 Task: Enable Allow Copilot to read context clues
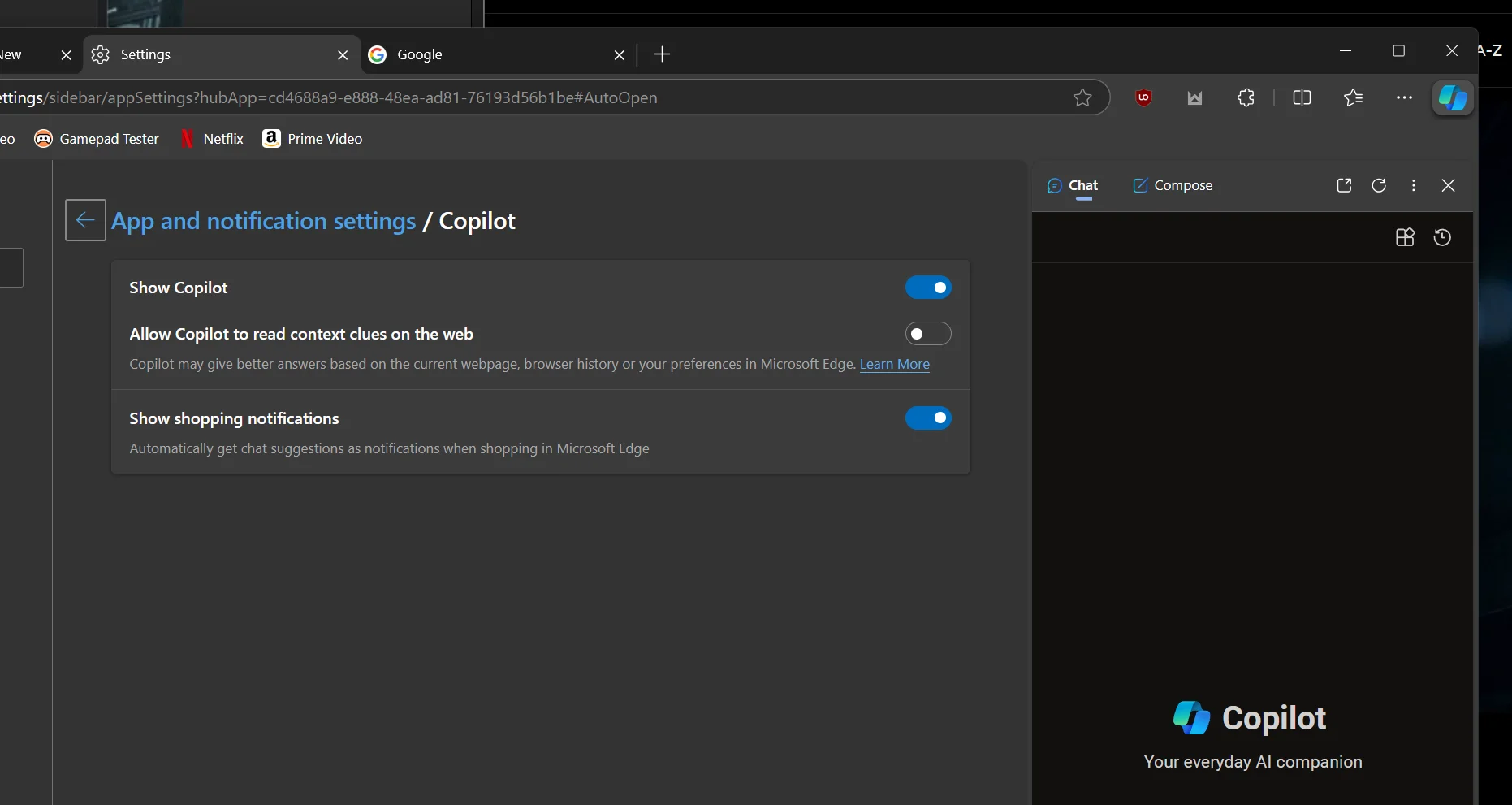(928, 334)
